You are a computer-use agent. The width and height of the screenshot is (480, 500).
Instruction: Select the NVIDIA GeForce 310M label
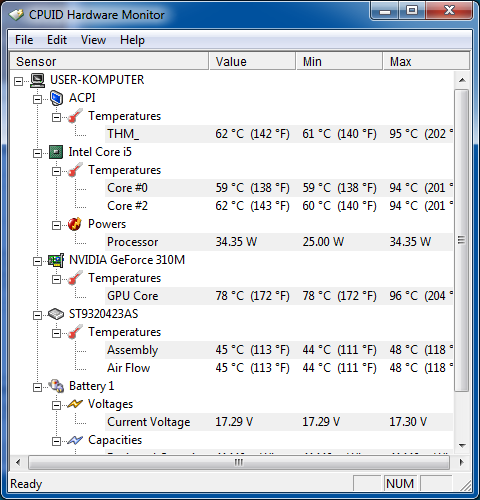pos(127,260)
